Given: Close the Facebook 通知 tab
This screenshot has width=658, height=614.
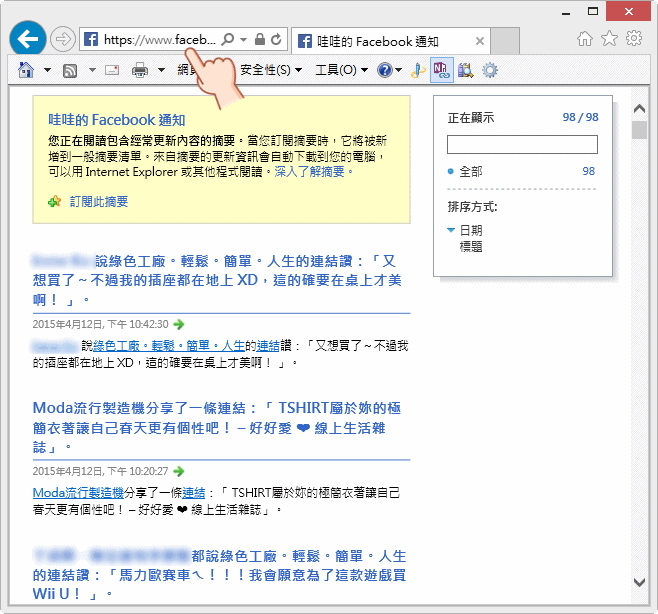Looking at the screenshot, I should [x=480, y=41].
